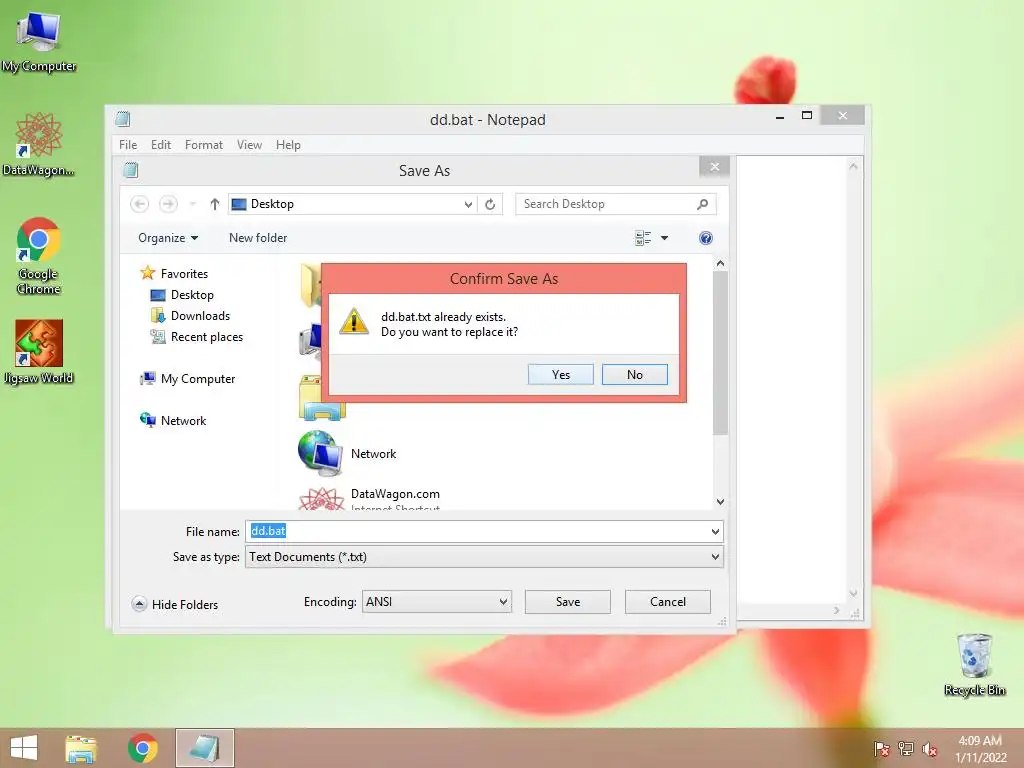Refresh the Desktop folder listing
This screenshot has width=1024, height=768.
[490, 204]
